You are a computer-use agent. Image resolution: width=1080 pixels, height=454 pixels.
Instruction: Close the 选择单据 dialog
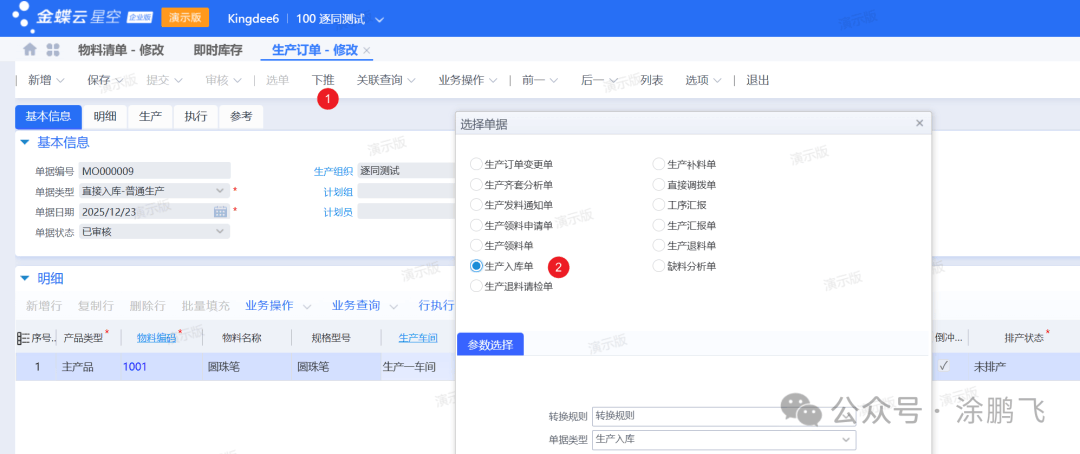point(919,123)
